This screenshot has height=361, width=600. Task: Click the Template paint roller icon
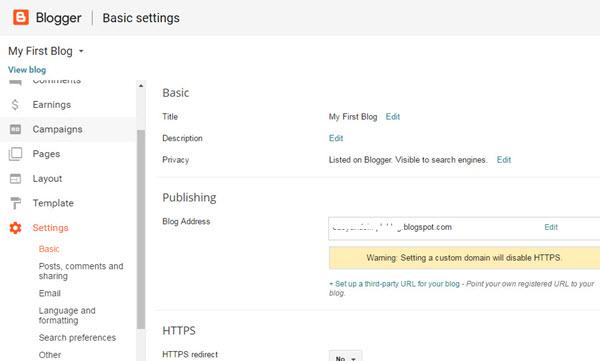tap(15, 203)
